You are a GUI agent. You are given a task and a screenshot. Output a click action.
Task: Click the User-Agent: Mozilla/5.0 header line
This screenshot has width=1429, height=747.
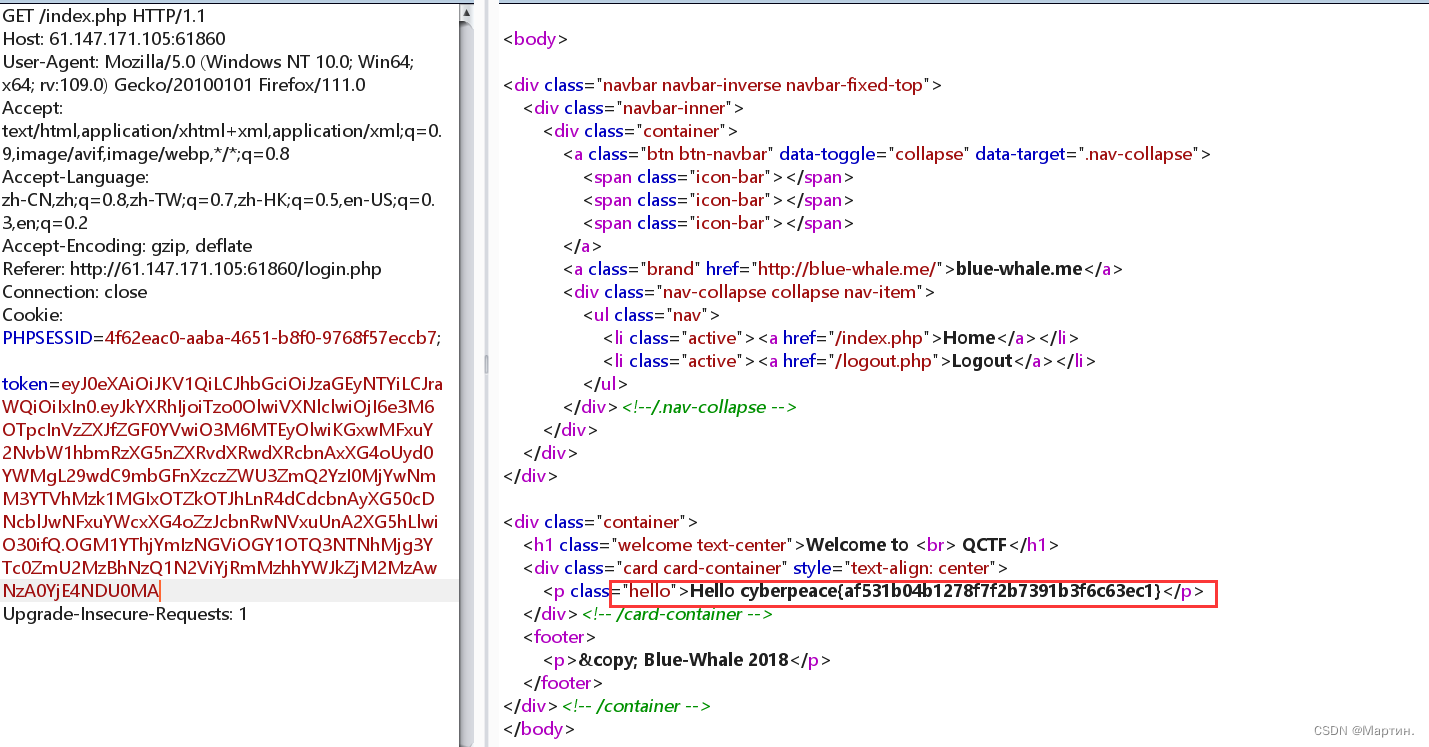coord(208,62)
